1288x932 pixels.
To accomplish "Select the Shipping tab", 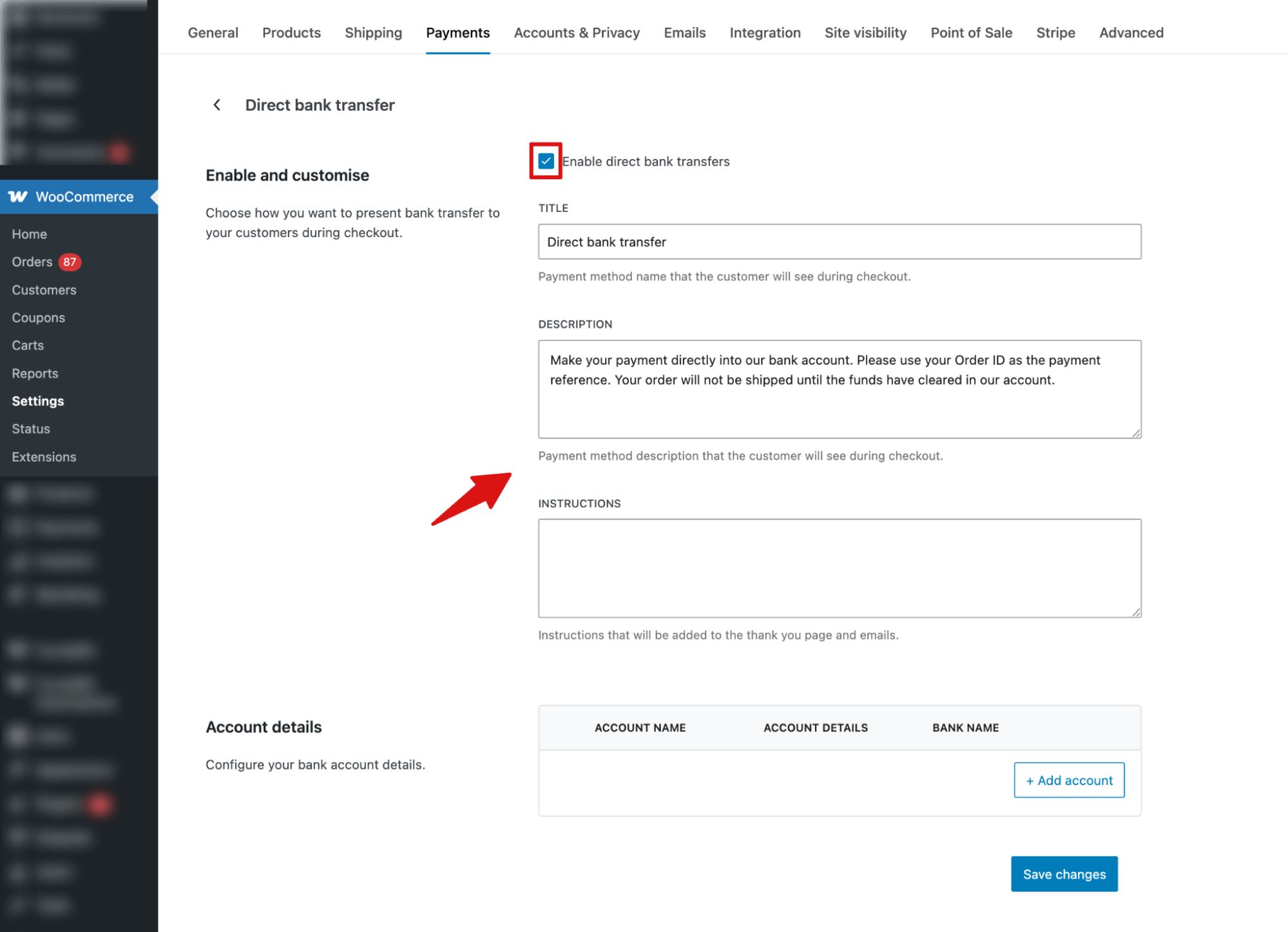I will (373, 32).
